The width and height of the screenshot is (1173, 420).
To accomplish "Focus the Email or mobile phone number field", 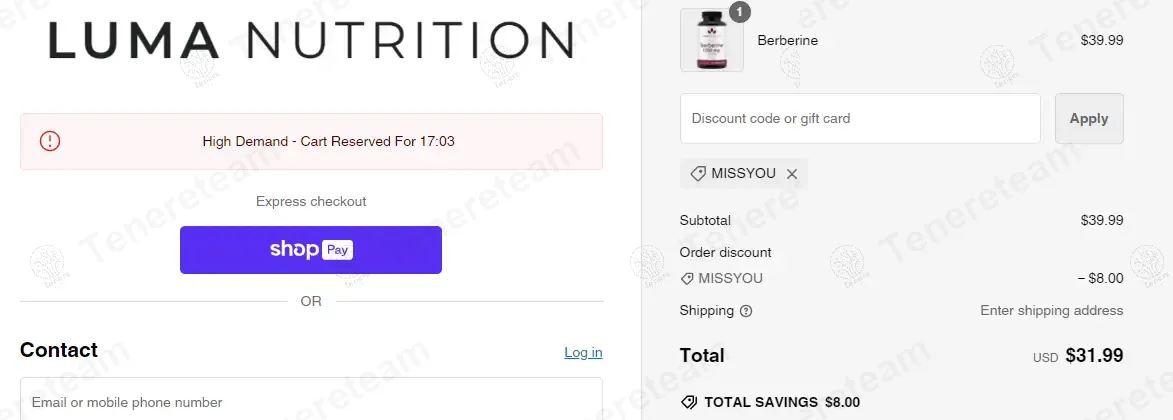I will coord(311,402).
